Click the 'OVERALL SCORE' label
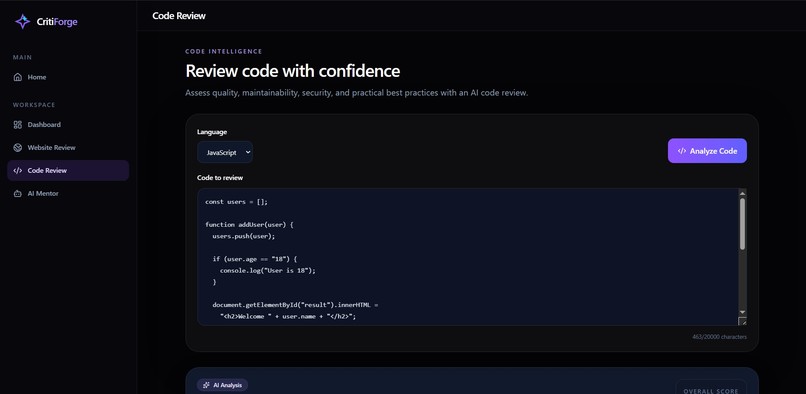Viewport: 806px width, 394px height. [711, 391]
